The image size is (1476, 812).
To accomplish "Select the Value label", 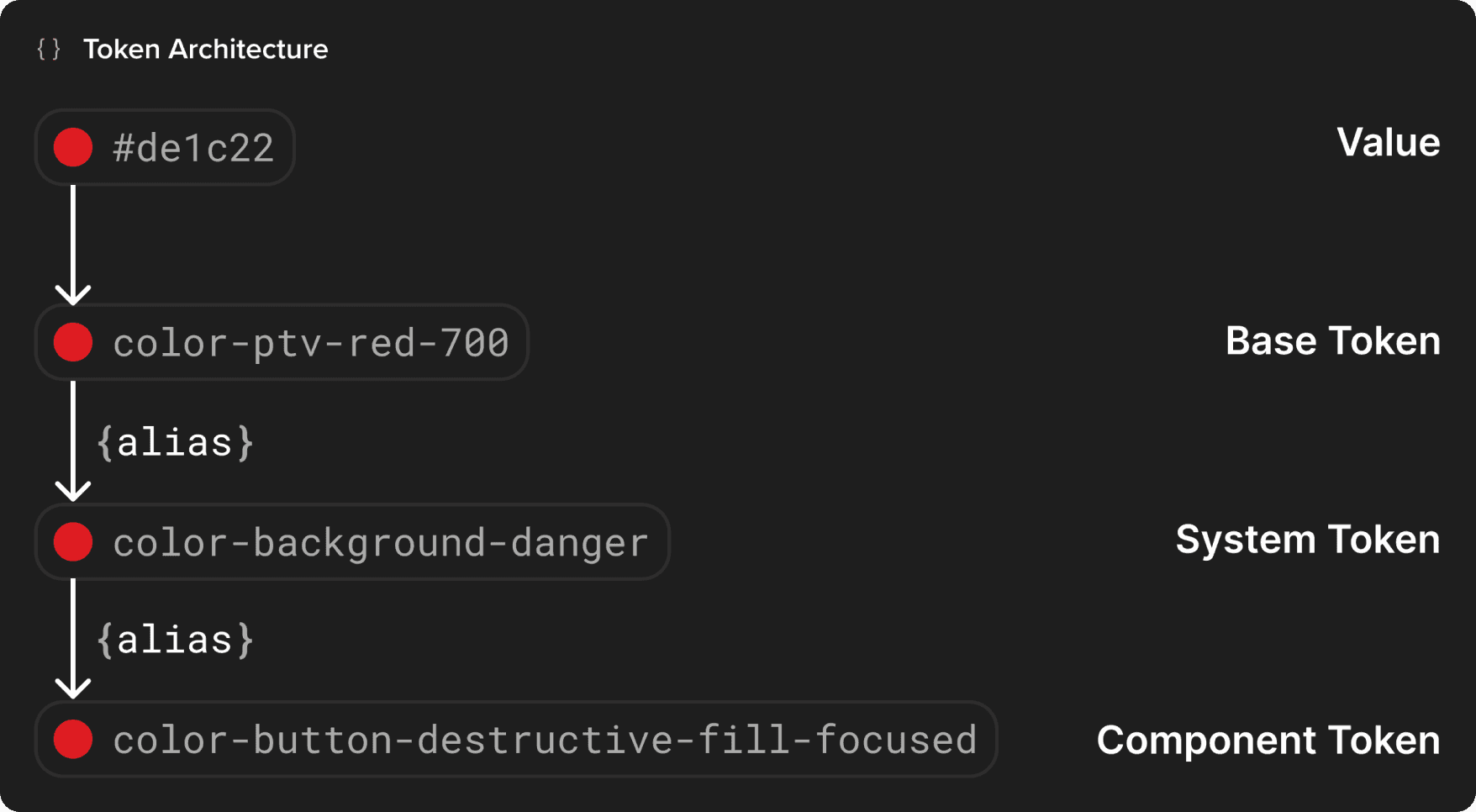I will pyautogui.click(x=1388, y=142).
